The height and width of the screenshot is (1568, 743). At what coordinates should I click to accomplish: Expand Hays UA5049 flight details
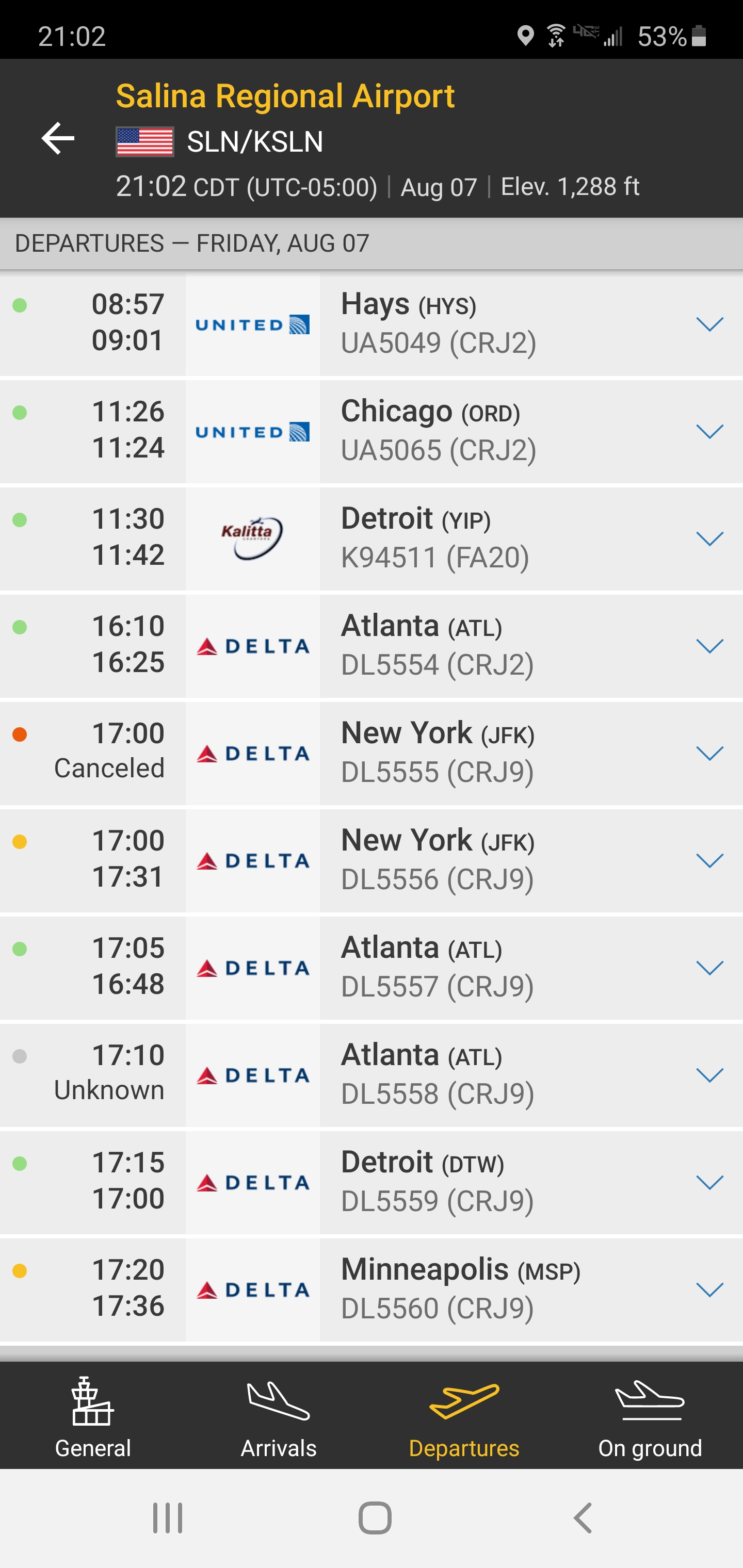pyautogui.click(x=709, y=324)
